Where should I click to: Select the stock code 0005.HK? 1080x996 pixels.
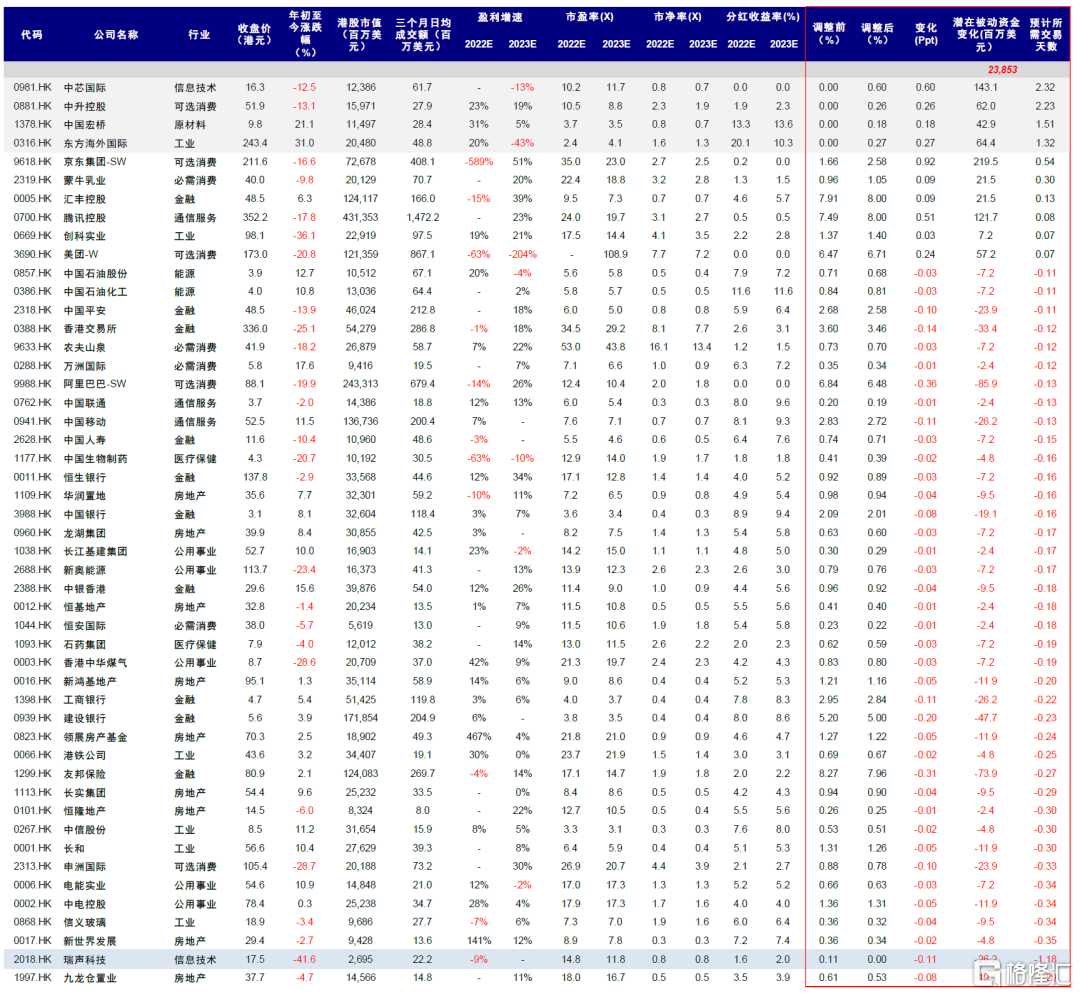(x=32, y=199)
